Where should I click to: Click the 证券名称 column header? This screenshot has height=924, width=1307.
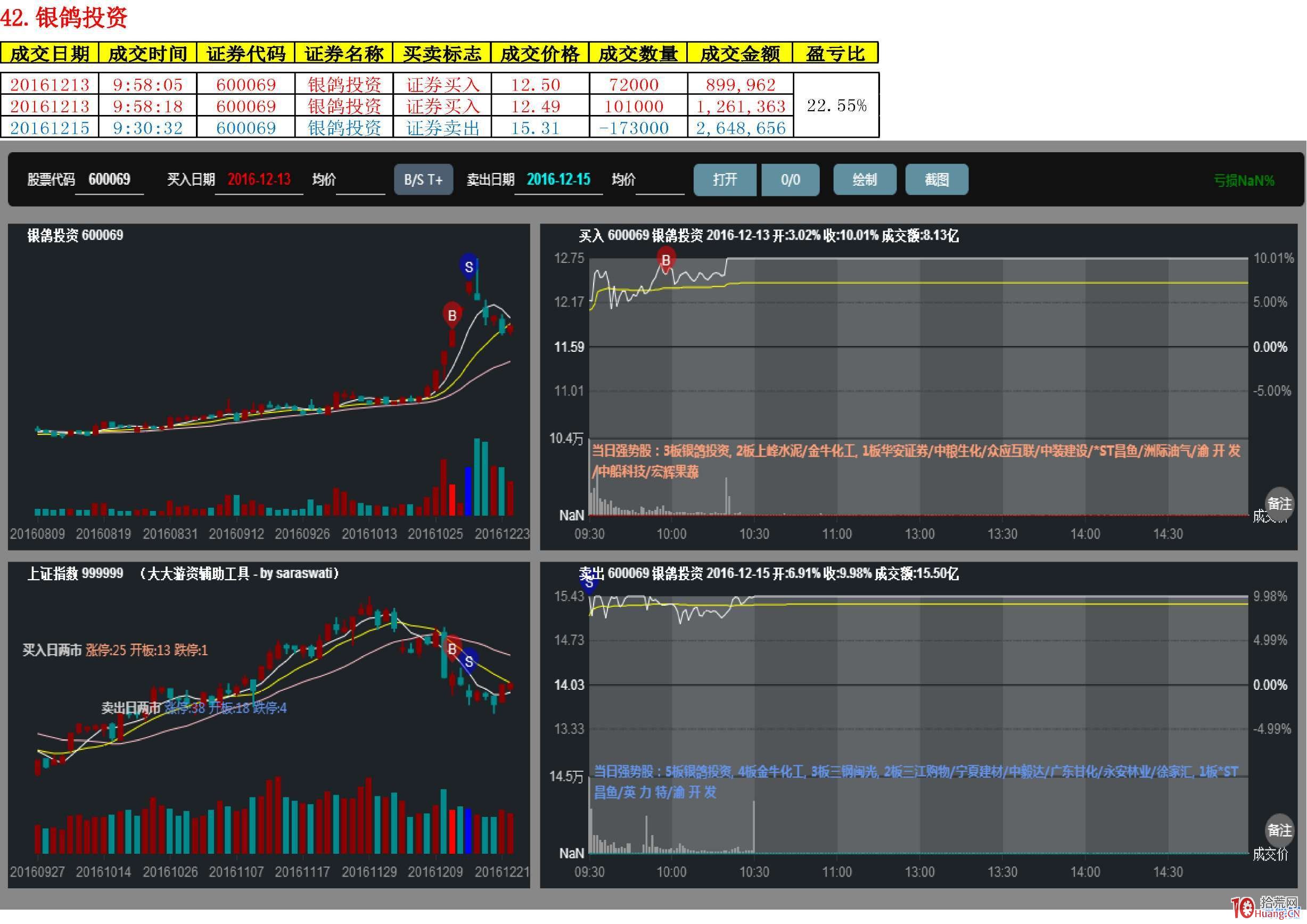[x=344, y=53]
